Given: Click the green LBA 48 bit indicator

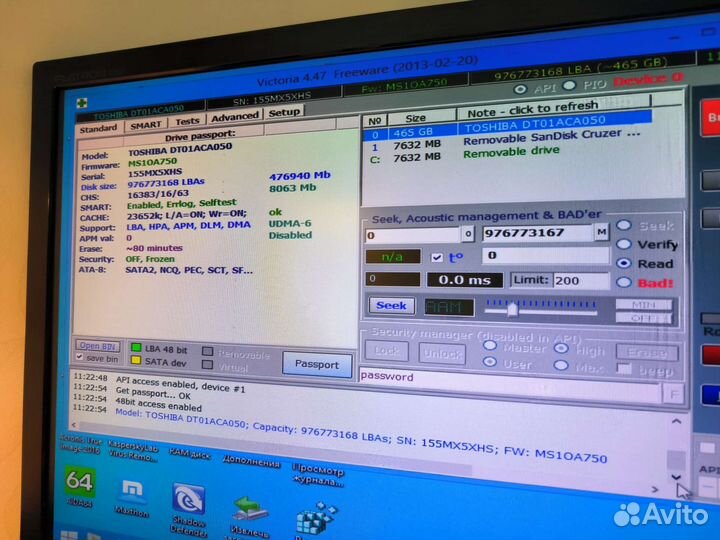Looking at the screenshot, I should [x=136, y=347].
